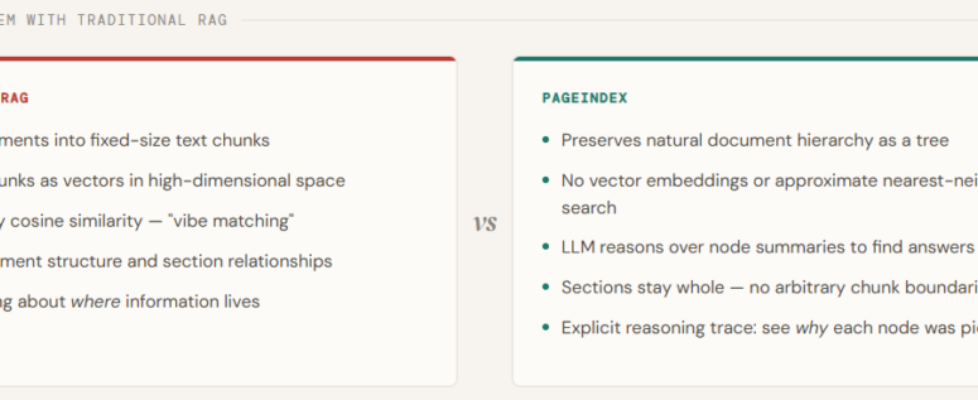This screenshot has width=978, height=400.
Task: Select "Preserves natural document hierarchy as a tree"
Action: pos(754,141)
